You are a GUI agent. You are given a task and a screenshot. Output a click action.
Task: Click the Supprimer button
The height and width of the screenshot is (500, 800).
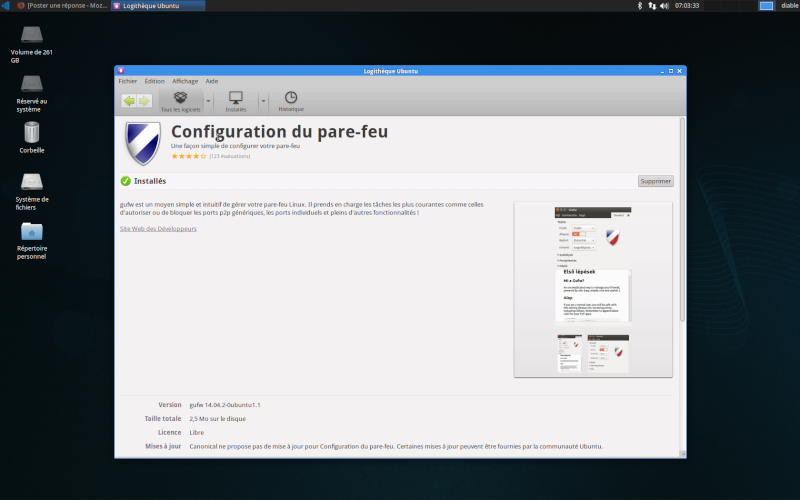click(x=656, y=181)
